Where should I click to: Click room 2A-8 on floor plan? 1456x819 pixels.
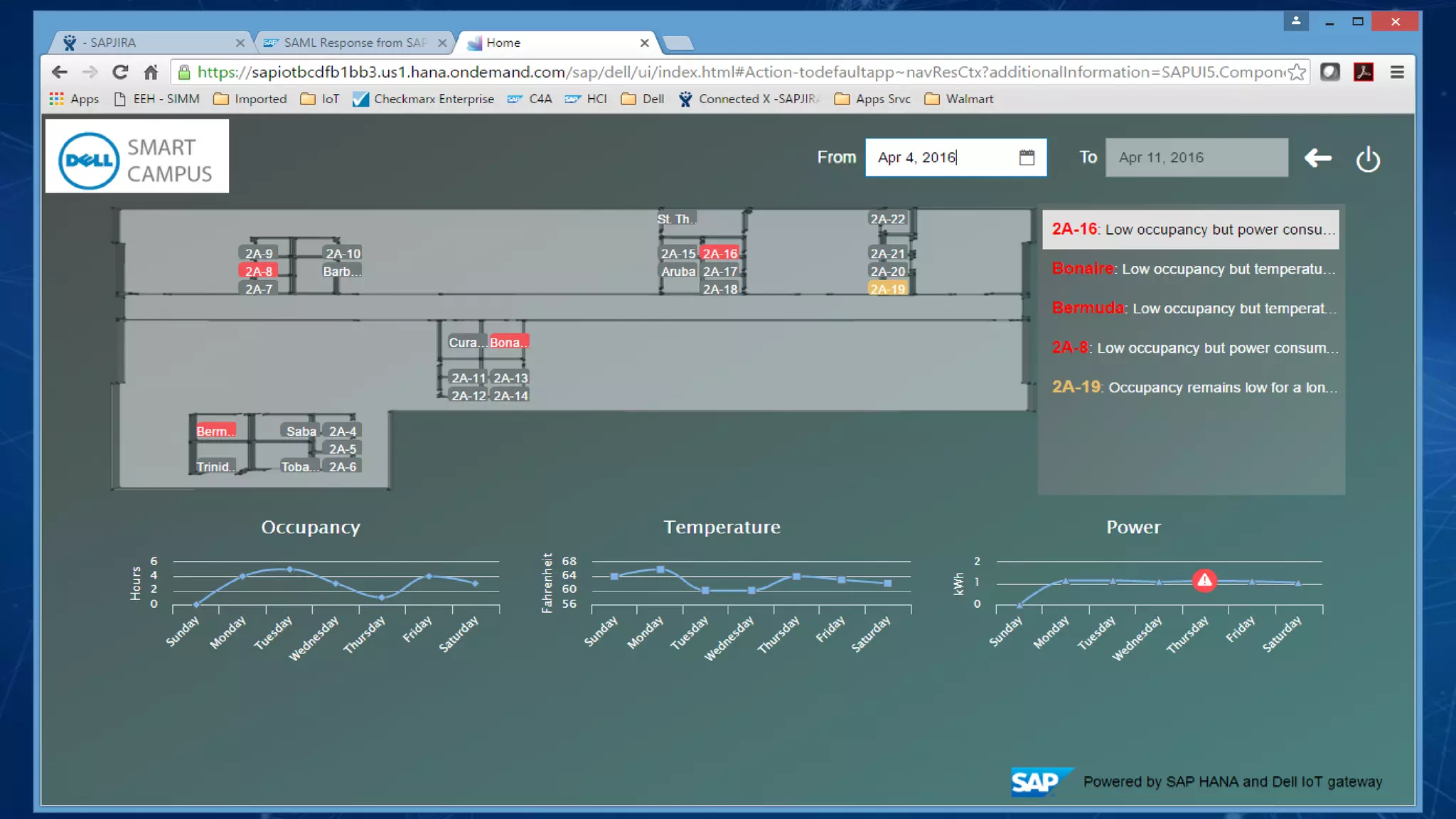(x=258, y=271)
